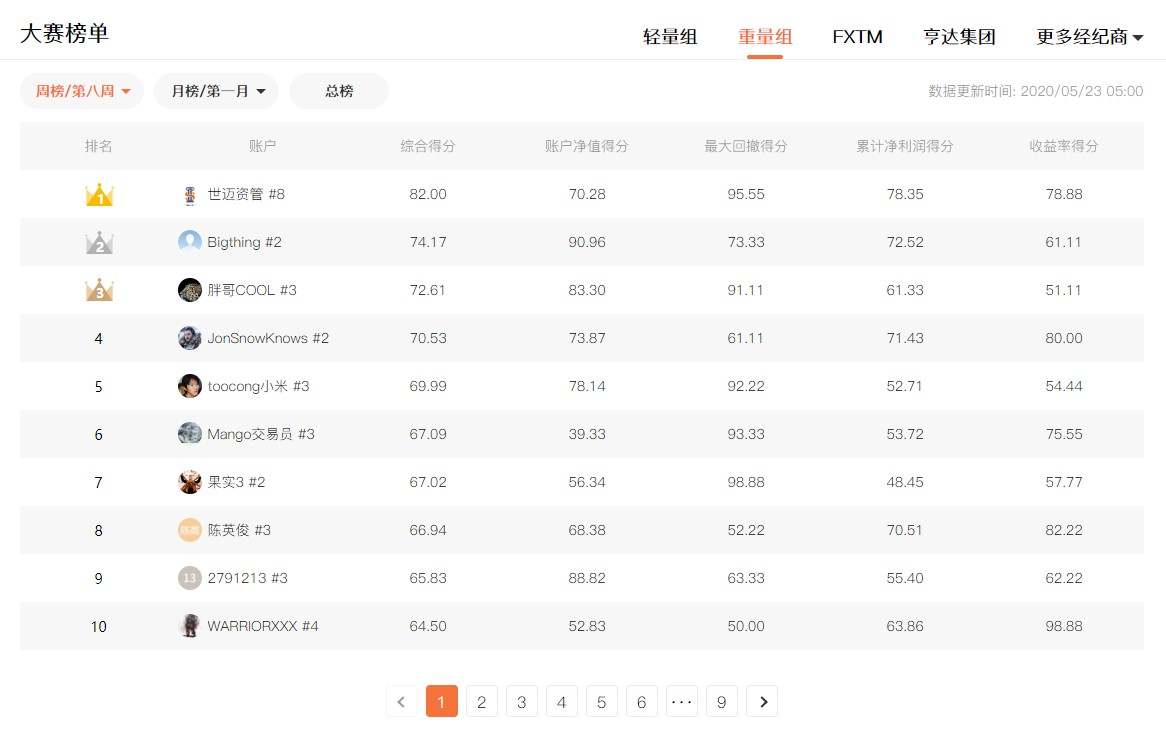Go to page 4
Screen dimensions: 1166x741
561,702
